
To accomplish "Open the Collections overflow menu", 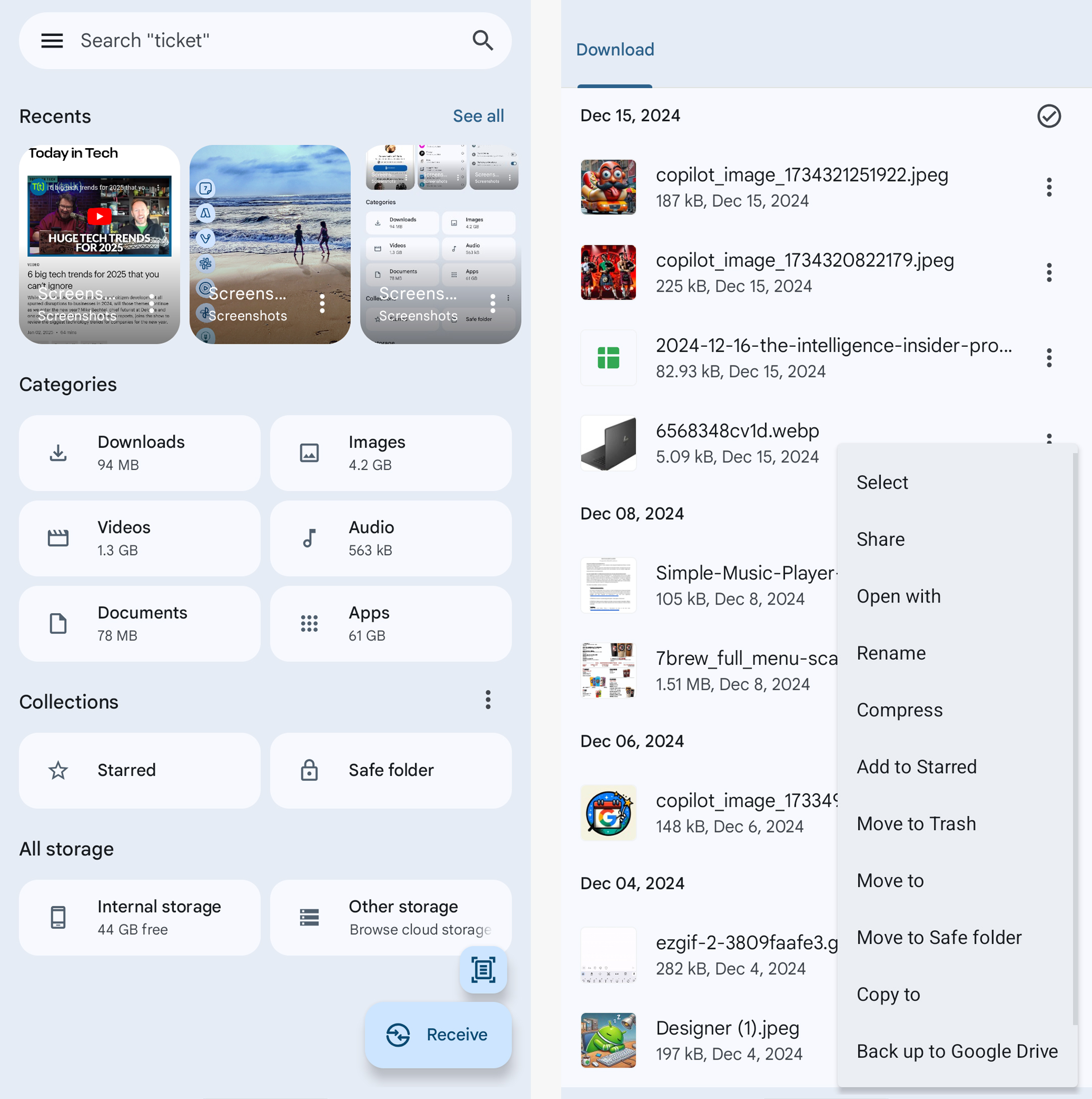I will coord(487,700).
